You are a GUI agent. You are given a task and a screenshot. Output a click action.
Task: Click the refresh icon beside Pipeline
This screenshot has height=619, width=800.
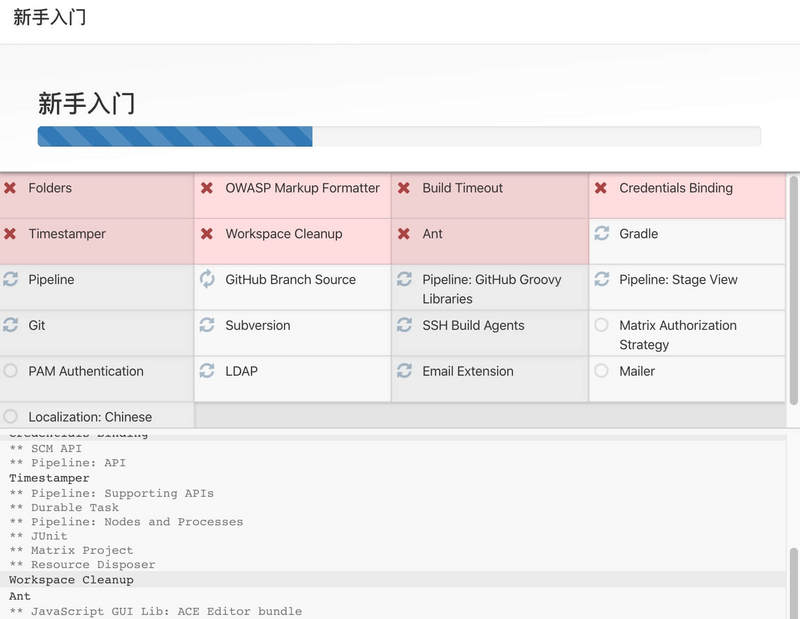click(x=10, y=279)
